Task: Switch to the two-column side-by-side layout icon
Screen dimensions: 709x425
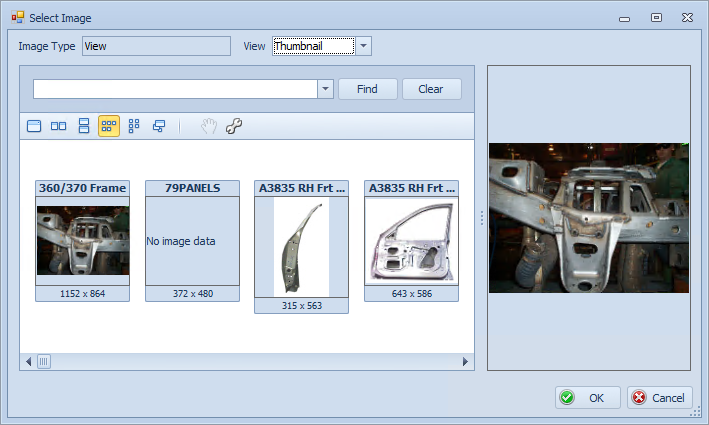Action: click(58, 126)
